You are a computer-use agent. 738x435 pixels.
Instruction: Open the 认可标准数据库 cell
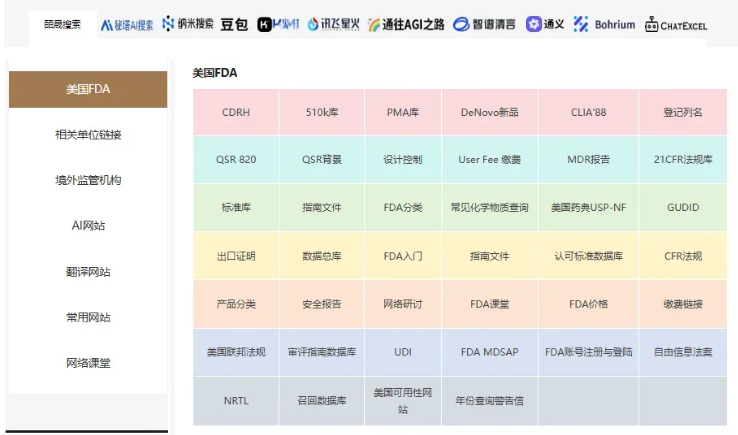click(x=589, y=256)
